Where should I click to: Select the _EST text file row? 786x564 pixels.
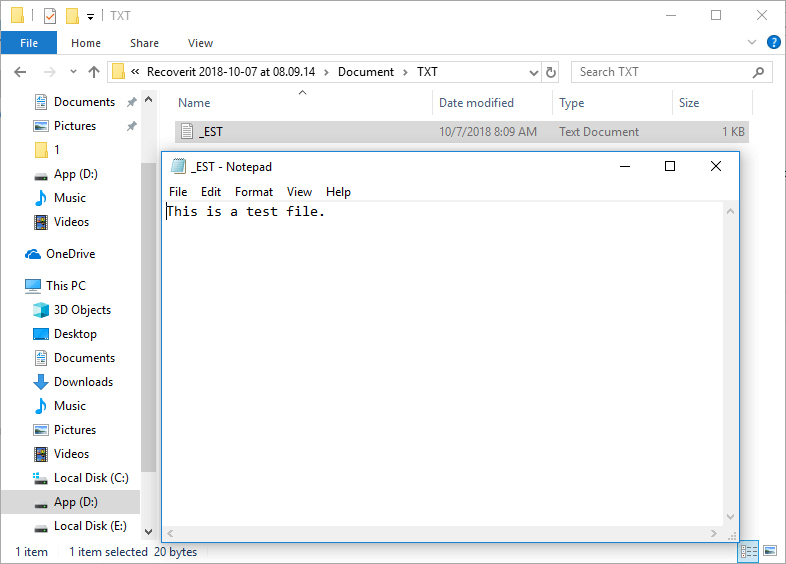pos(462,132)
